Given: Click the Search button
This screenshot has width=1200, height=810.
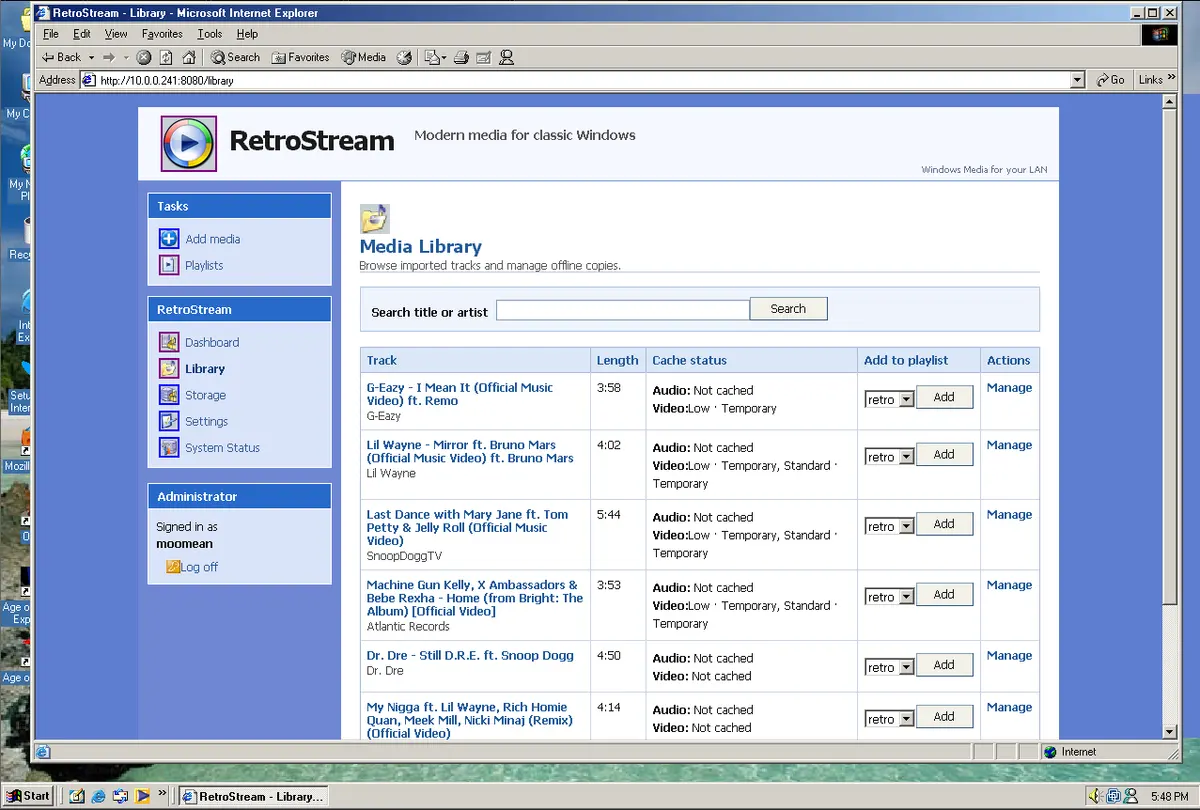Looking at the screenshot, I should pos(788,309).
